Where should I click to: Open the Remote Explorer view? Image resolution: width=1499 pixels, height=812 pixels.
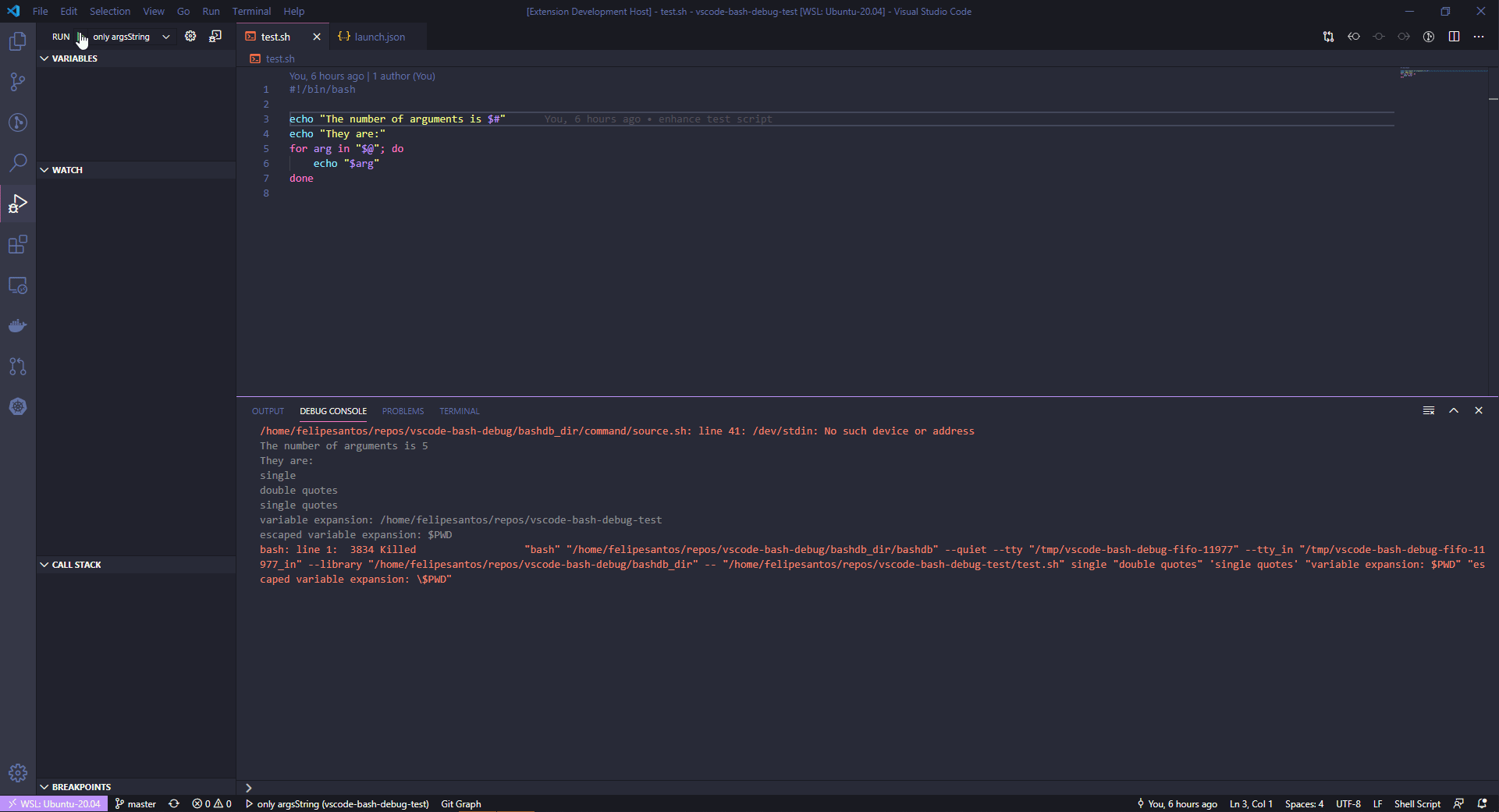pos(17,285)
